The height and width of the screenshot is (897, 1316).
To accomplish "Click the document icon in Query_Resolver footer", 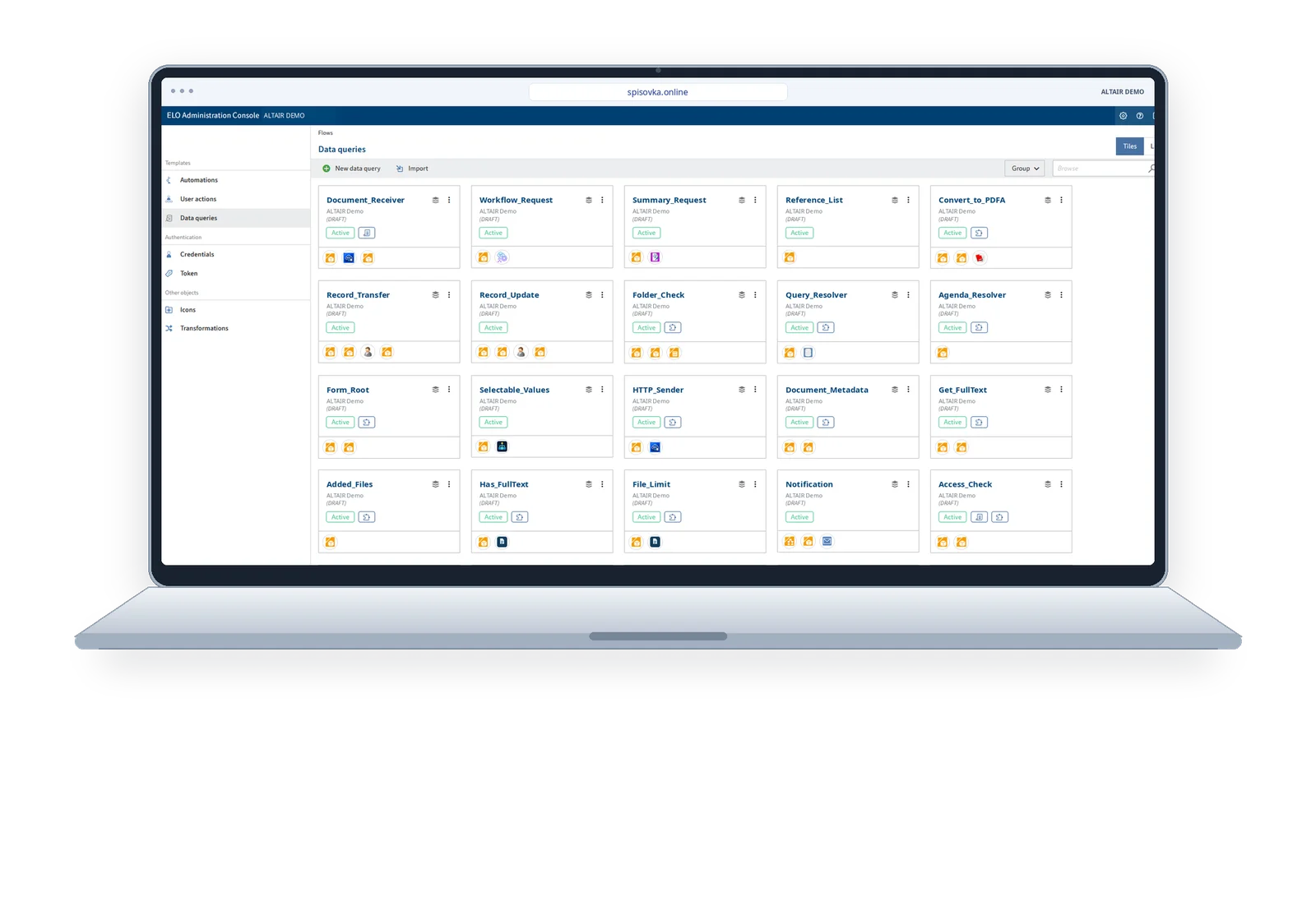I will click(808, 353).
